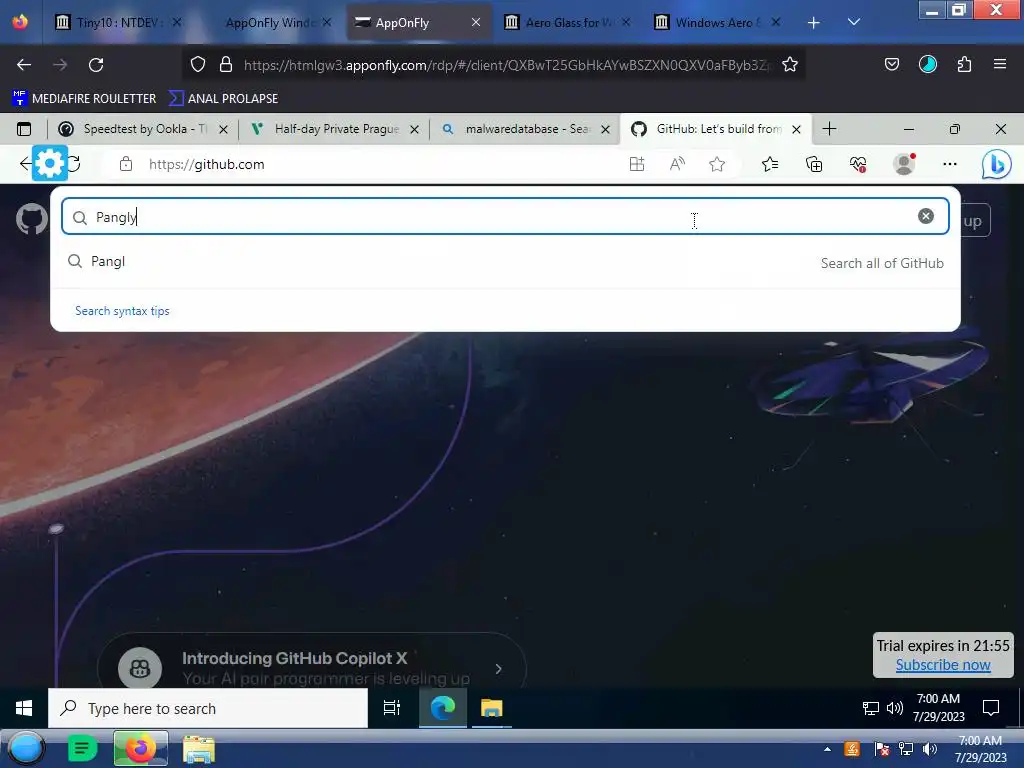Add a new tab in Edge
This screenshot has width=1024, height=768.
click(829, 129)
